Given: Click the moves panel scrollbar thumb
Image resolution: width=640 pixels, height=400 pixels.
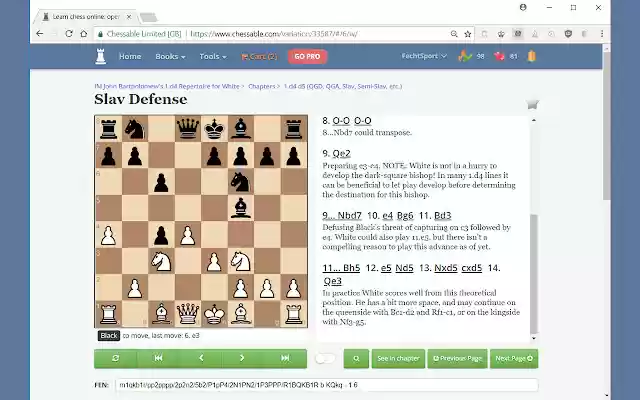Looking at the screenshot, I should (x=534, y=273).
